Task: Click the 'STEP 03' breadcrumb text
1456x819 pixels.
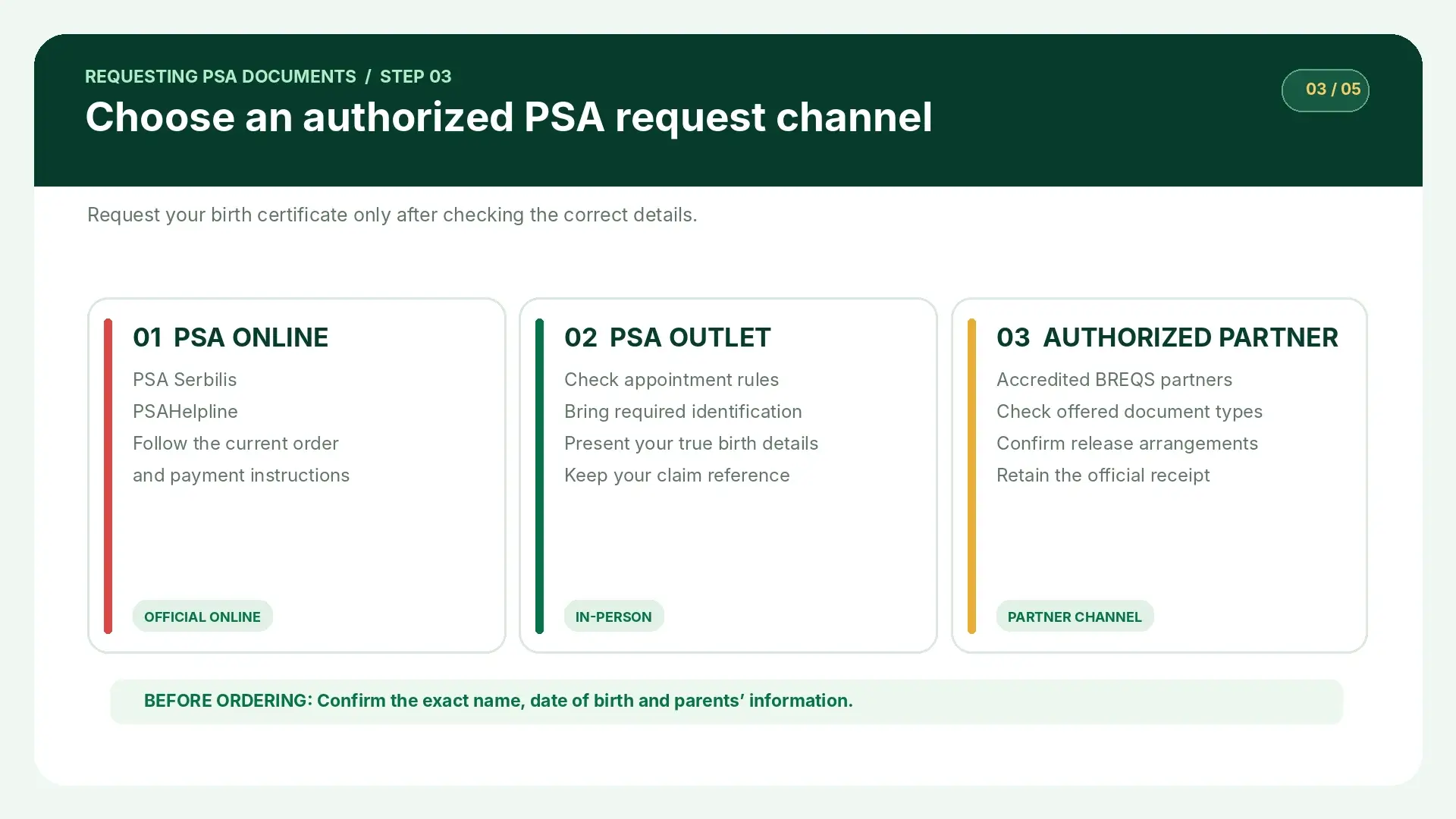Action: (x=416, y=77)
